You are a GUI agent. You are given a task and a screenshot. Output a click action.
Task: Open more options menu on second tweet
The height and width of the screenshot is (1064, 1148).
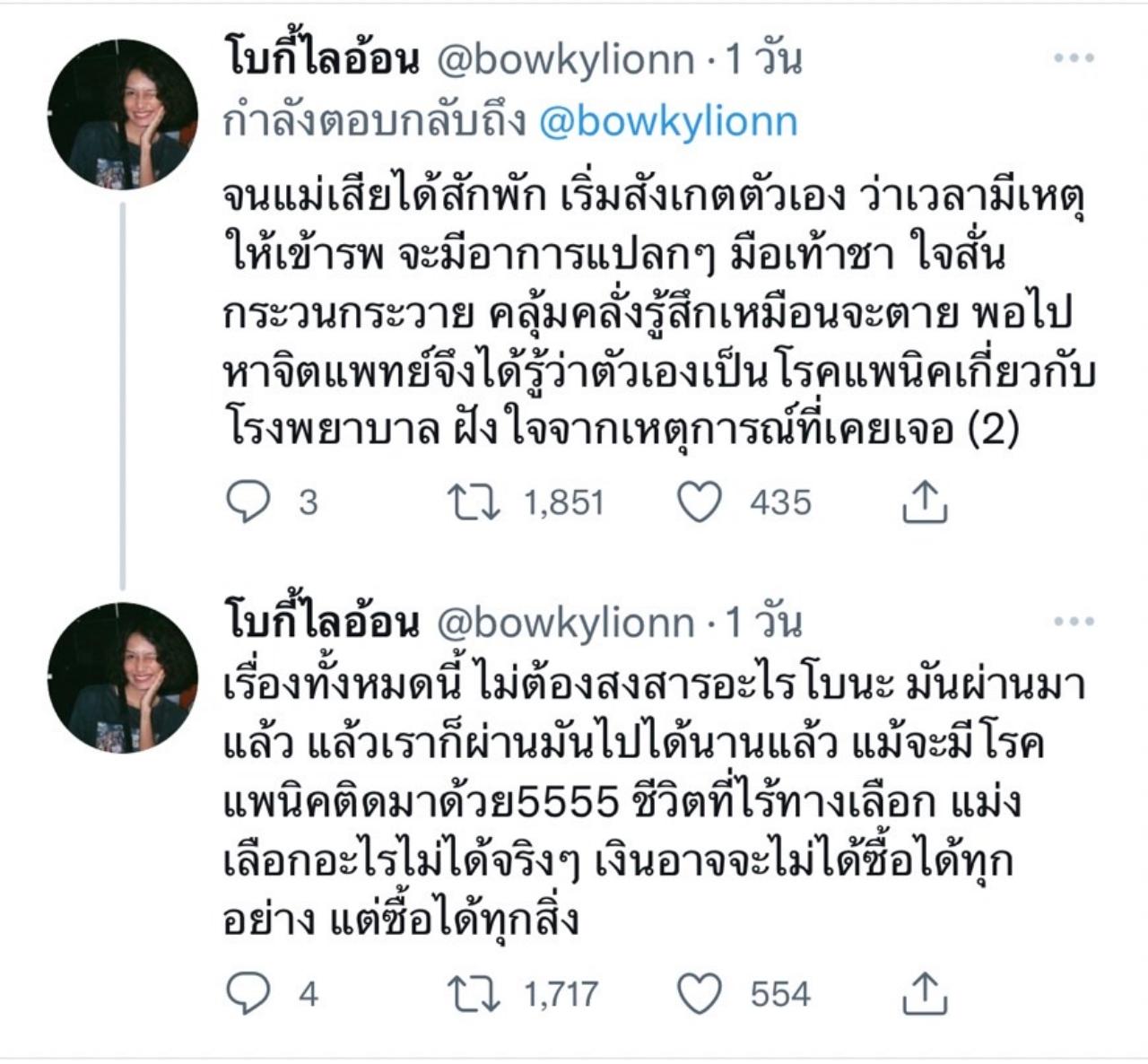click(1074, 622)
